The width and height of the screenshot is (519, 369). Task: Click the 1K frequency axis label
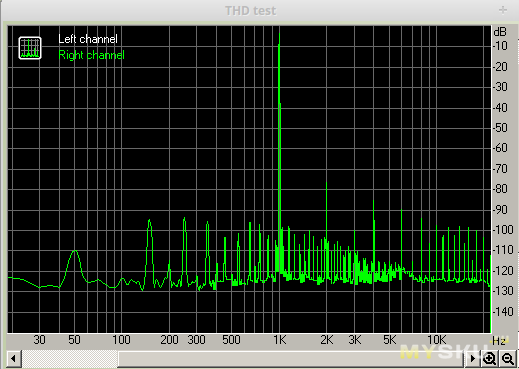coord(280,340)
